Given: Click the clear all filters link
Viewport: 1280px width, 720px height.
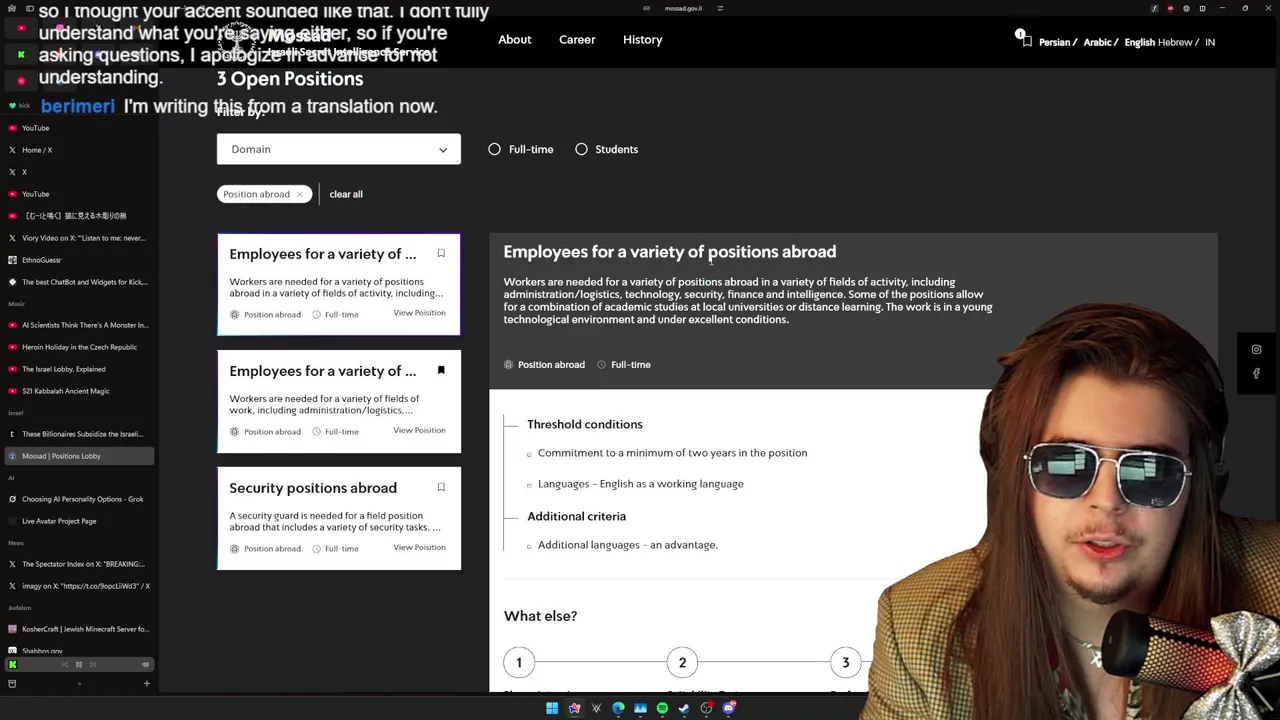Looking at the screenshot, I should coord(346,194).
